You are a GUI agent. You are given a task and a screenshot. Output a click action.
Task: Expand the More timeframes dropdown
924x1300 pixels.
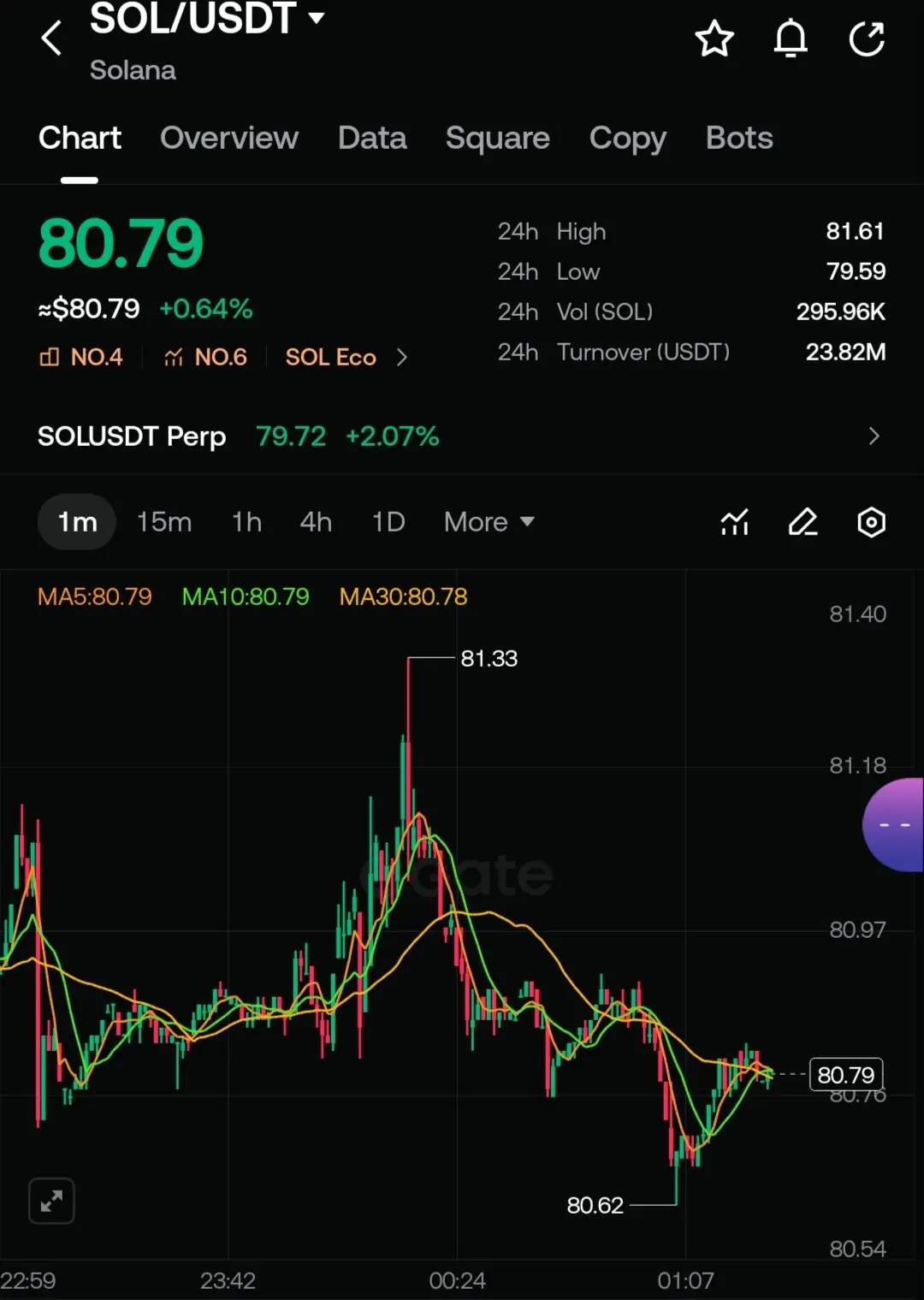489,522
